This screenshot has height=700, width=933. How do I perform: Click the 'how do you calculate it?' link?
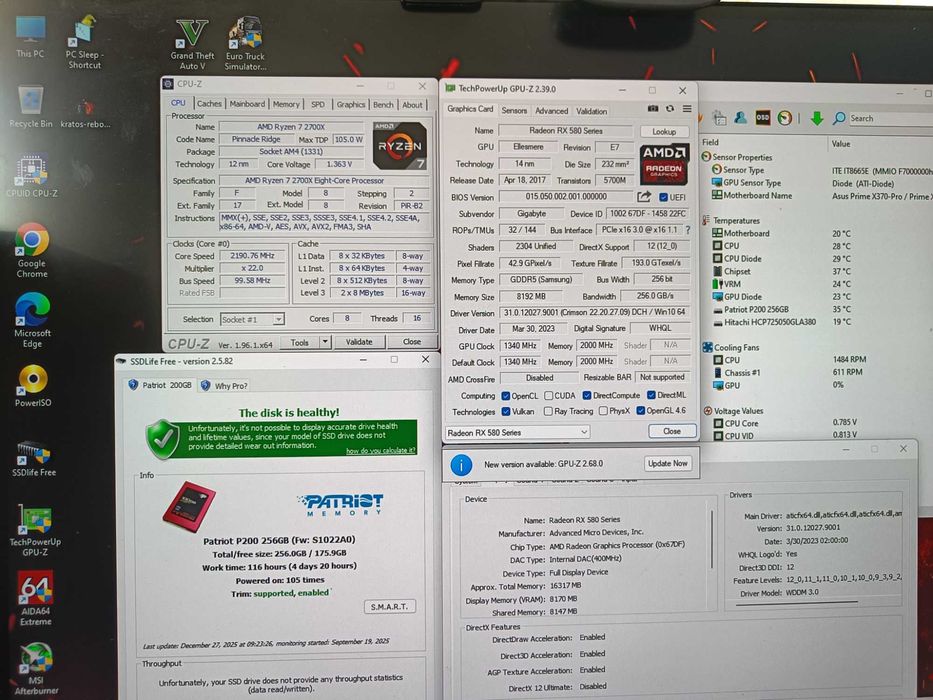(x=381, y=451)
